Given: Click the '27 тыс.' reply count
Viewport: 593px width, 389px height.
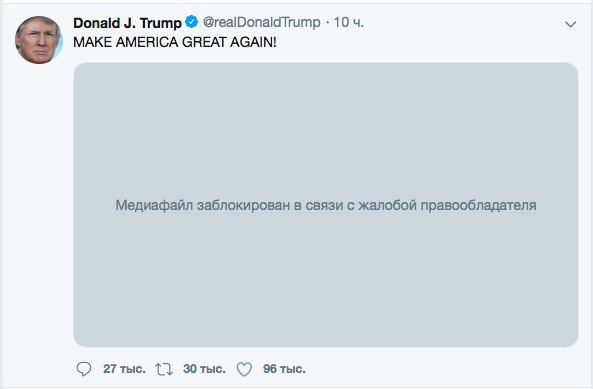Looking at the screenshot, I should tap(124, 369).
